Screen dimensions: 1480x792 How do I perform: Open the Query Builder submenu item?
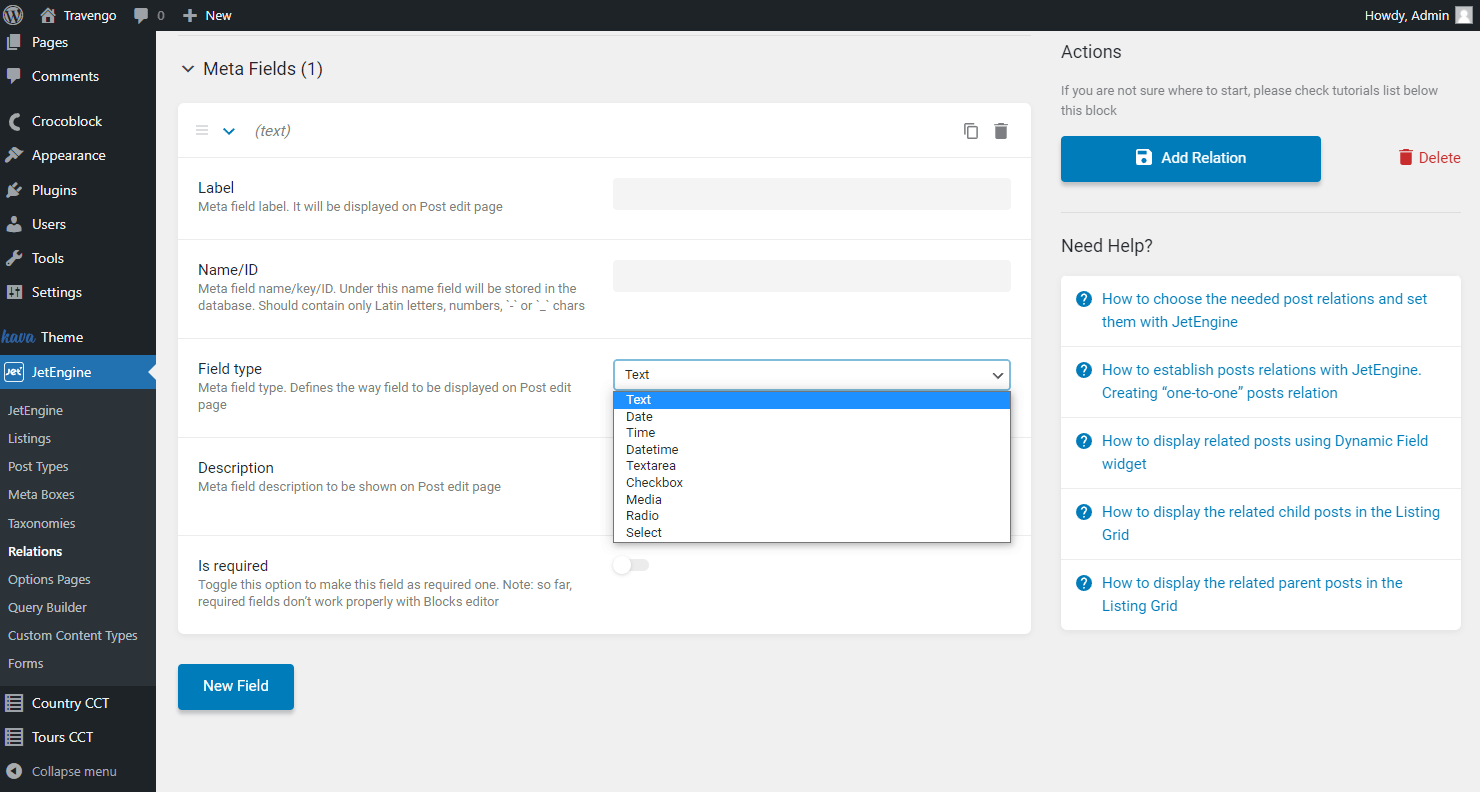[47, 607]
